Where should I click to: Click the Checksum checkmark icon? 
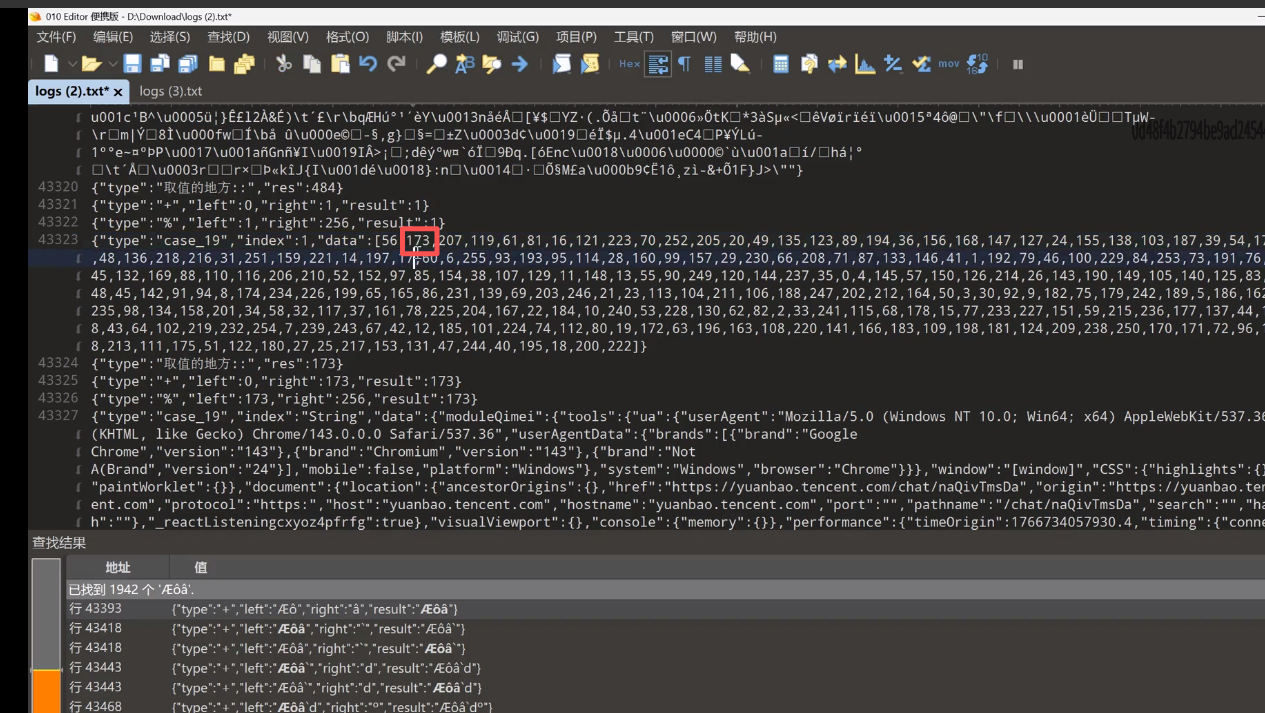coord(921,64)
